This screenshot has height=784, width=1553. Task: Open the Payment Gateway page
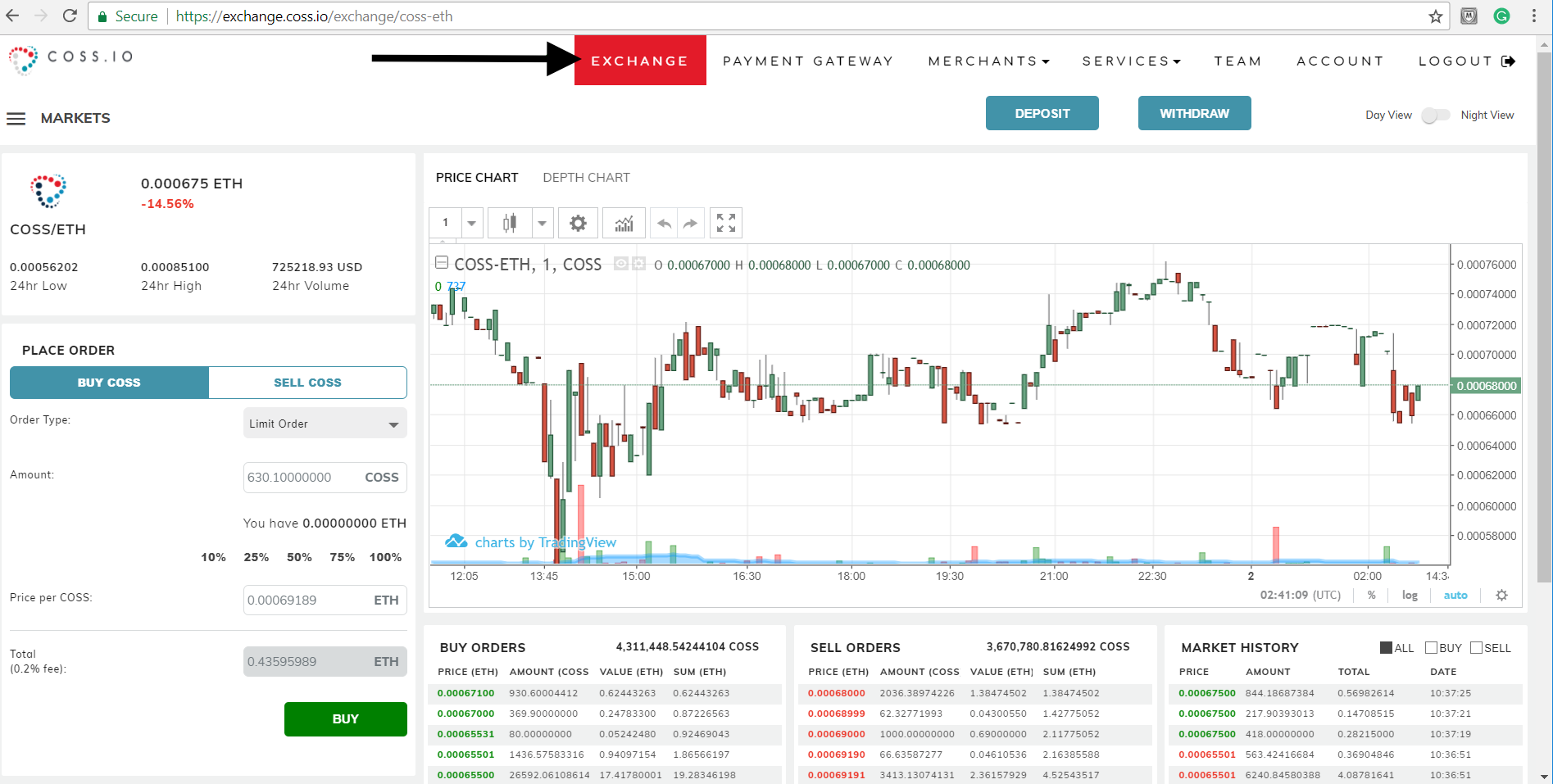tap(808, 61)
